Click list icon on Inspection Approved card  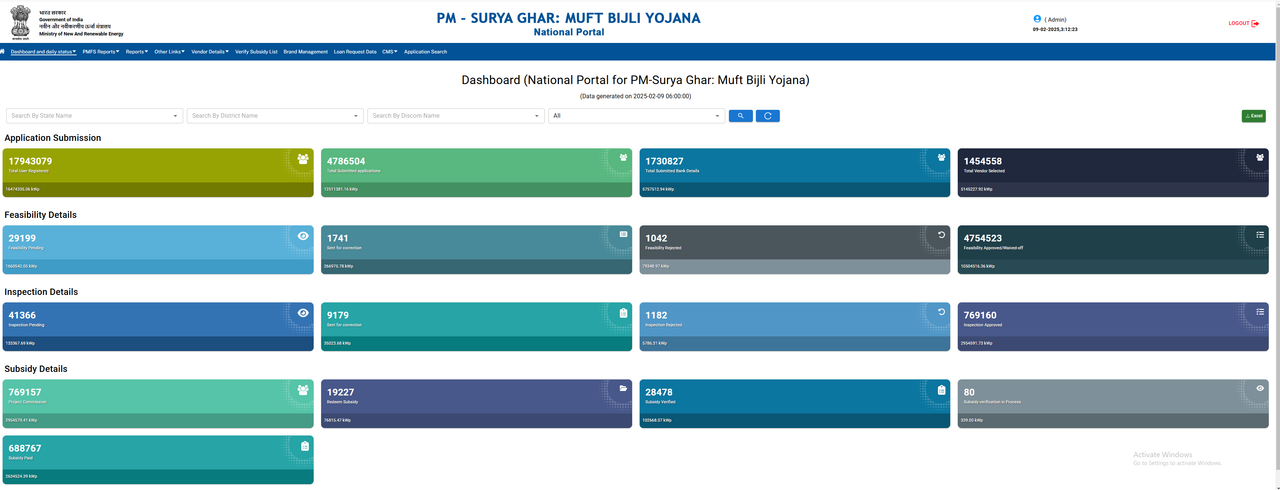(x=1260, y=312)
